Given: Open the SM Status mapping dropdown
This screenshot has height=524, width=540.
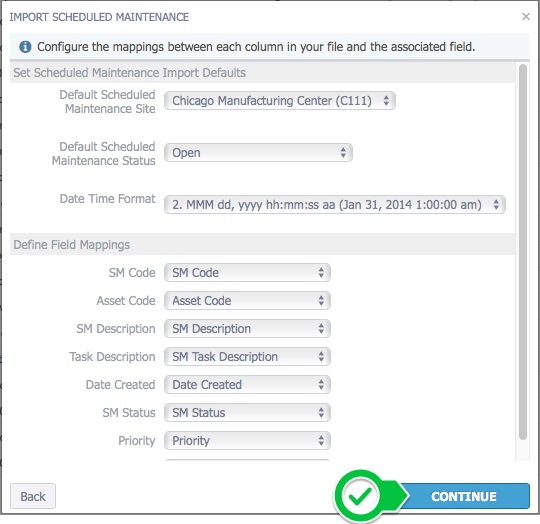Looking at the screenshot, I should tap(247, 412).
